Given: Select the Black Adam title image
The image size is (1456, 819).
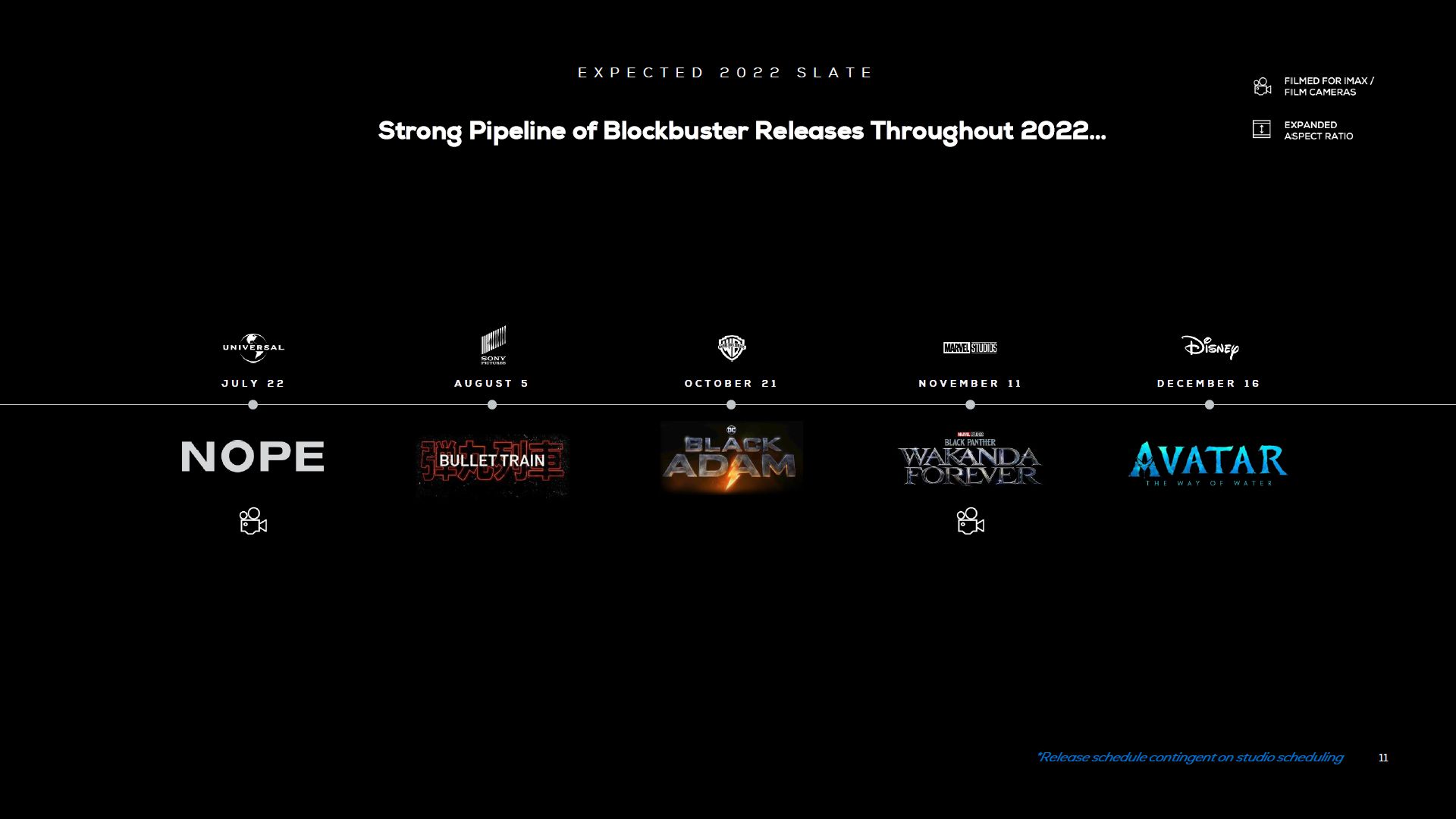Looking at the screenshot, I should coord(731,457).
